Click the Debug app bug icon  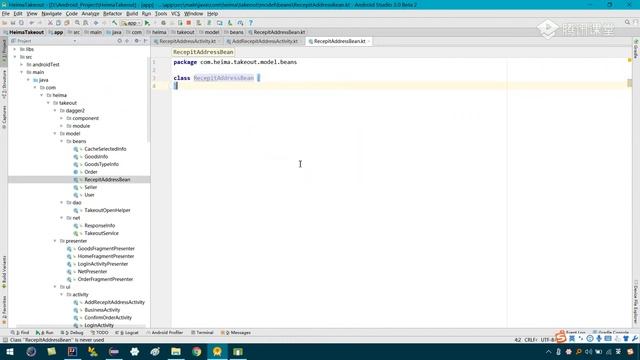click(163, 23)
